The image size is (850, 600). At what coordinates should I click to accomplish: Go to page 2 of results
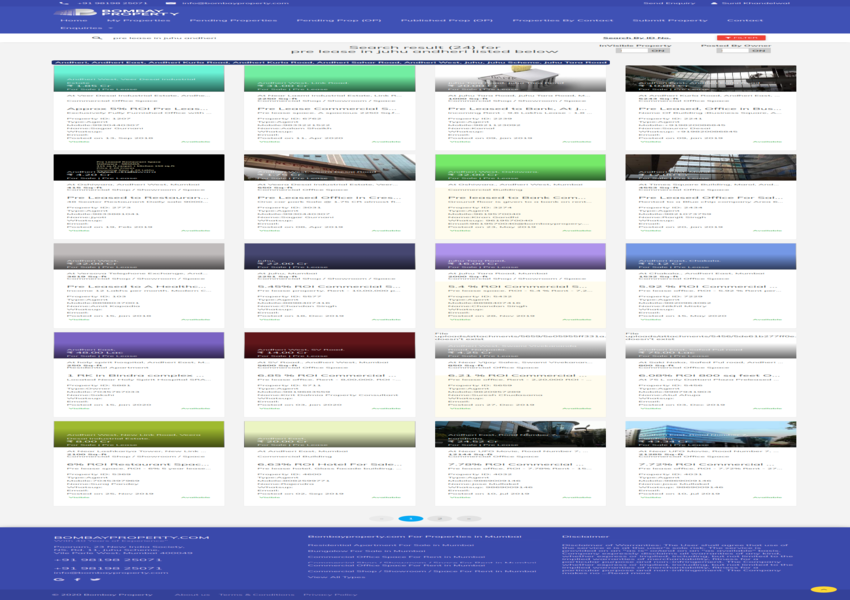[x=439, y=519]
